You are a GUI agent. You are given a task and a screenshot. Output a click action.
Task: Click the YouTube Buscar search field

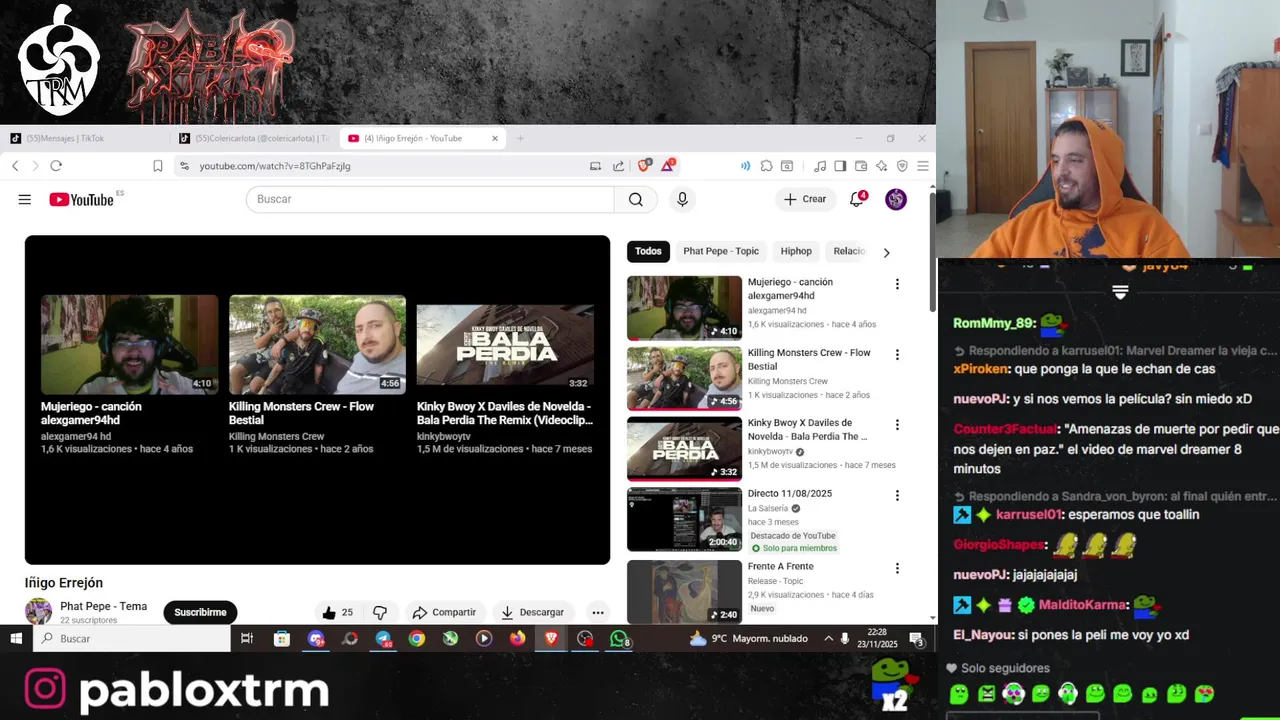click(430, 199)
